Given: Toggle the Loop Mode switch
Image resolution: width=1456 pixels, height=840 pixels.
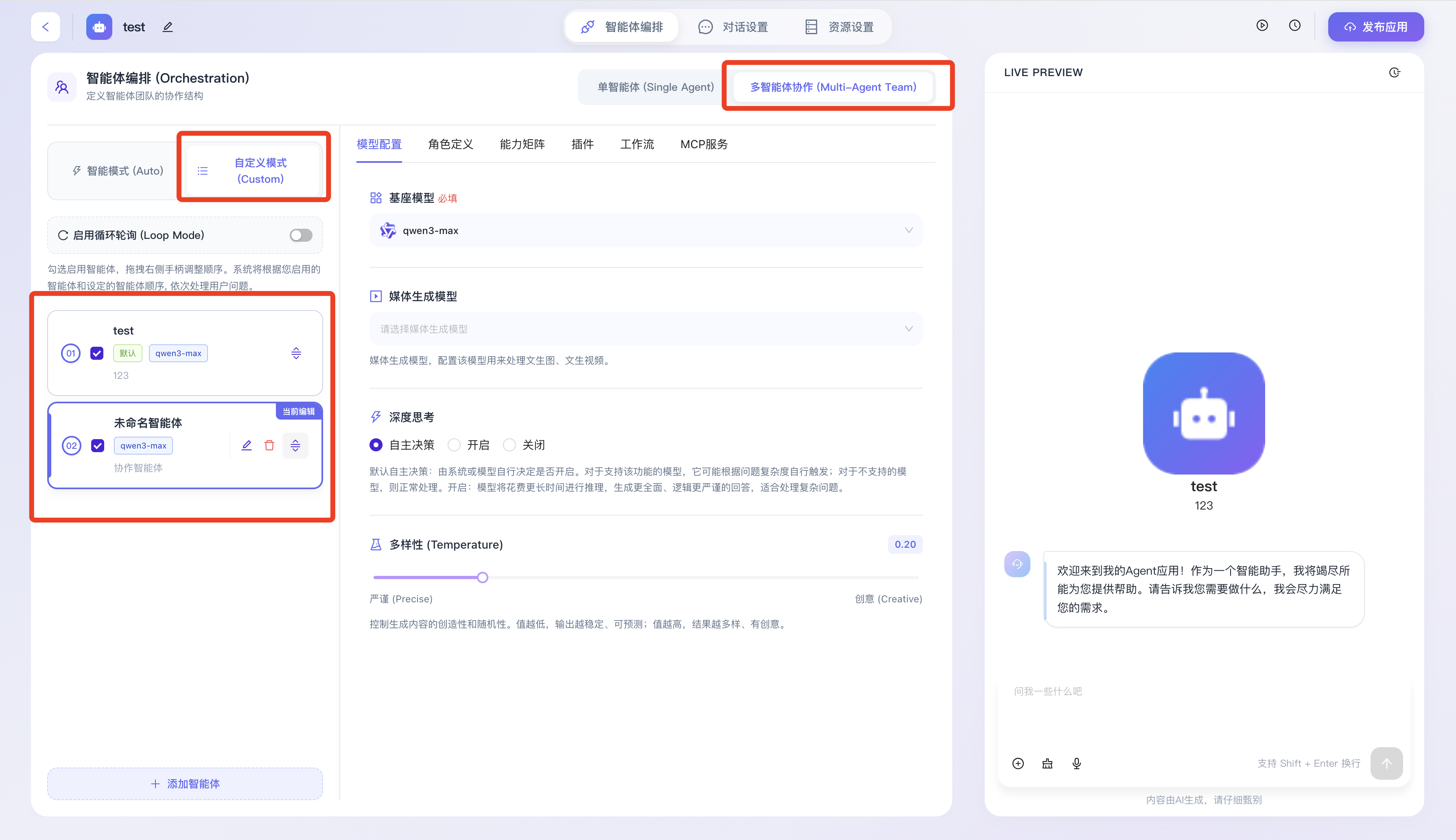Looking at the screenshot, I should (301, 235).
